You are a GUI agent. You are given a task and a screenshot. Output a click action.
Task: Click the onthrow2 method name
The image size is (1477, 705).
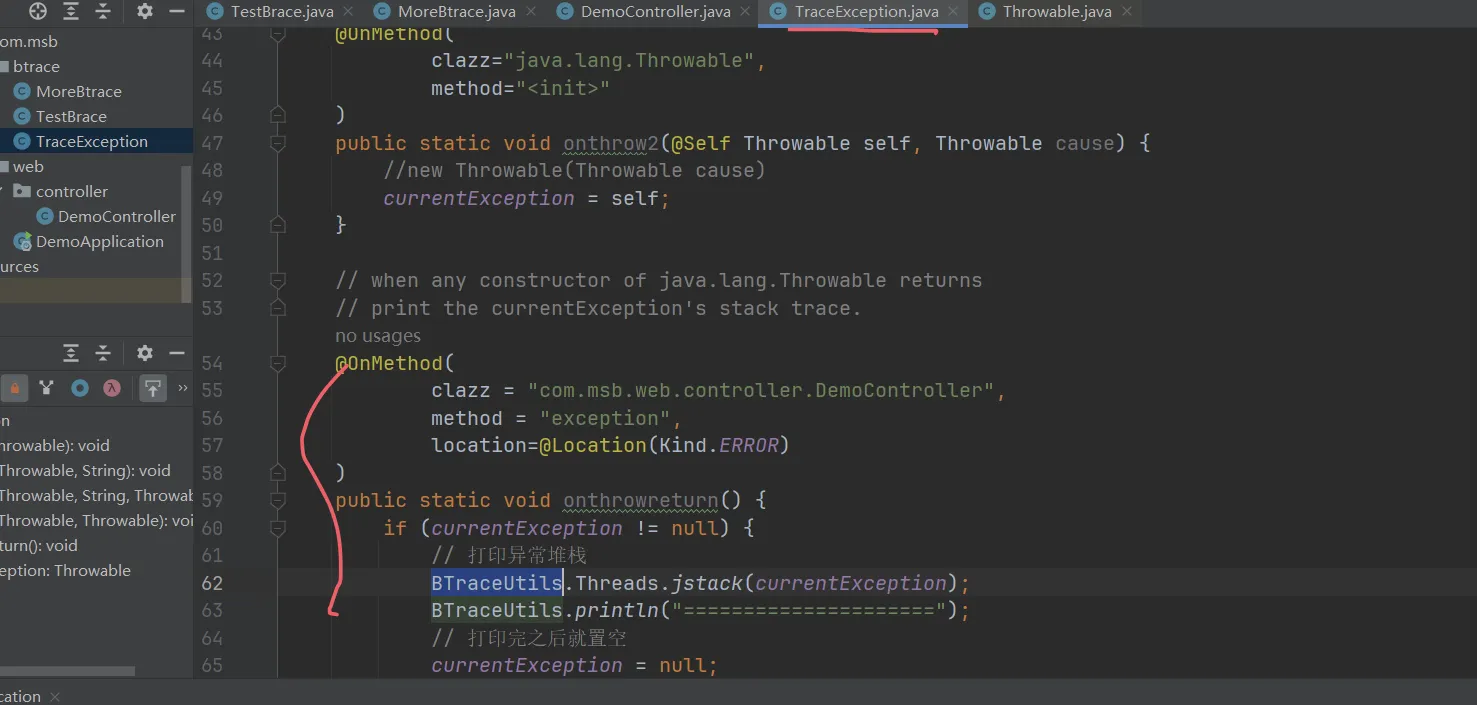click(x=611, y=143)
